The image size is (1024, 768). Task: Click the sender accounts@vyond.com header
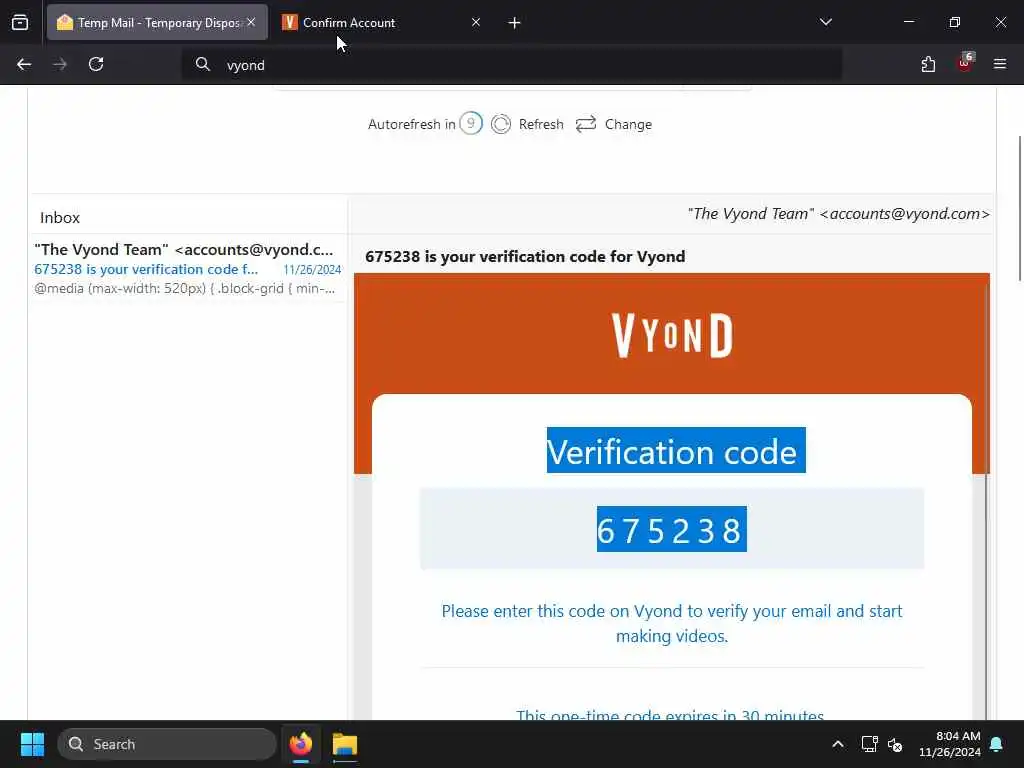tap(839, 214)
